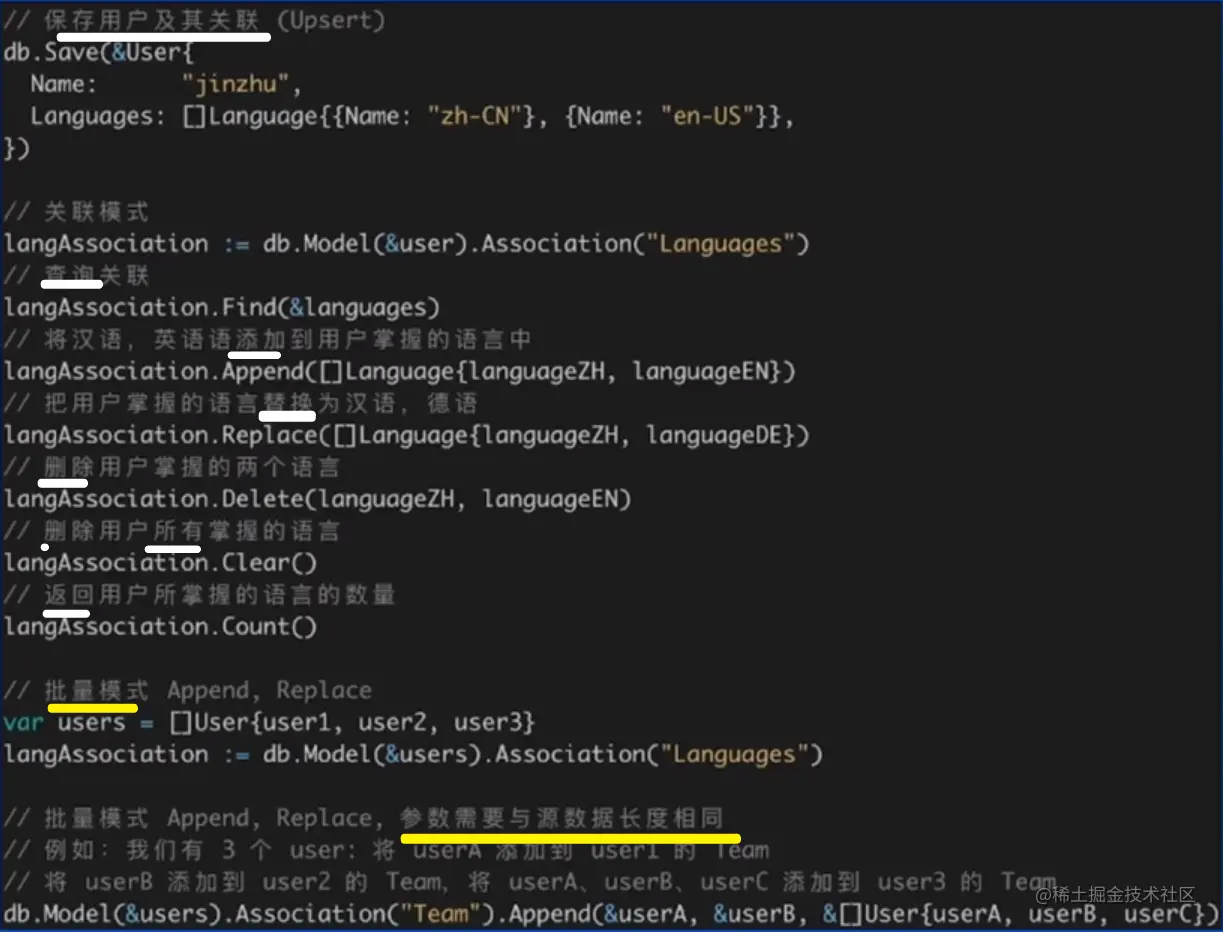Click the line "langAssociation.Clear()"

click(161, 563)
